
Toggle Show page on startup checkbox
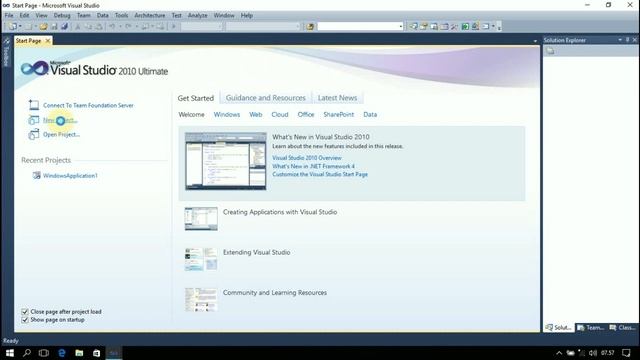click(x=25, y=320)
